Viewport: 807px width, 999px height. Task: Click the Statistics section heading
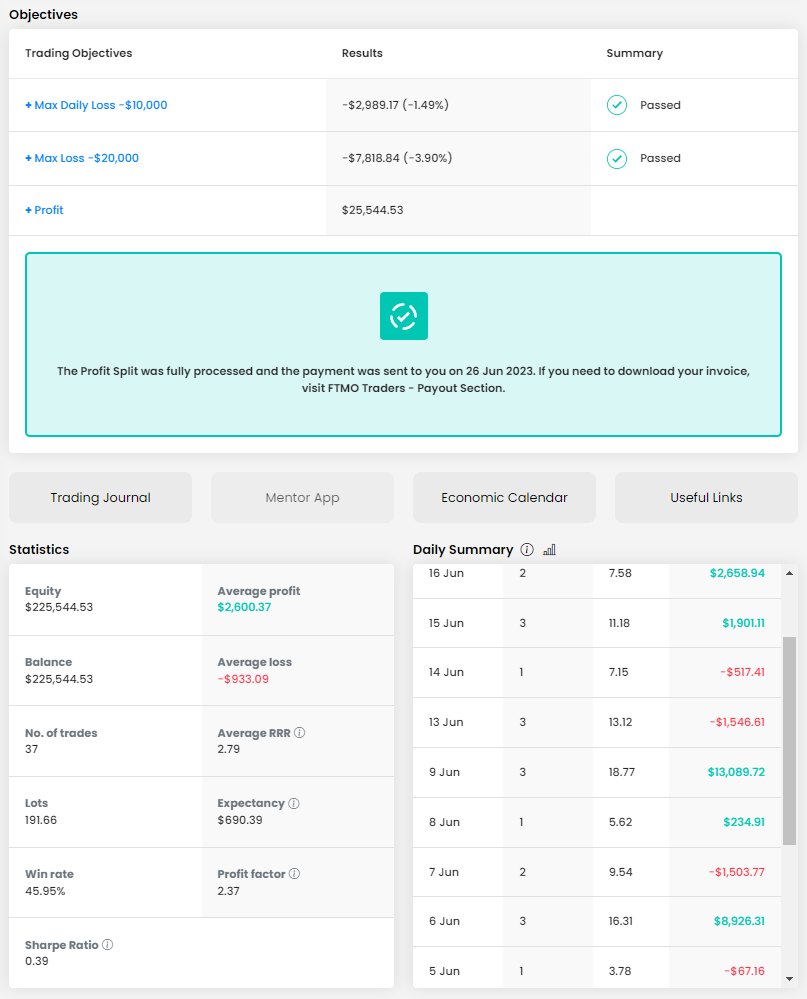[x=39, y=549]
